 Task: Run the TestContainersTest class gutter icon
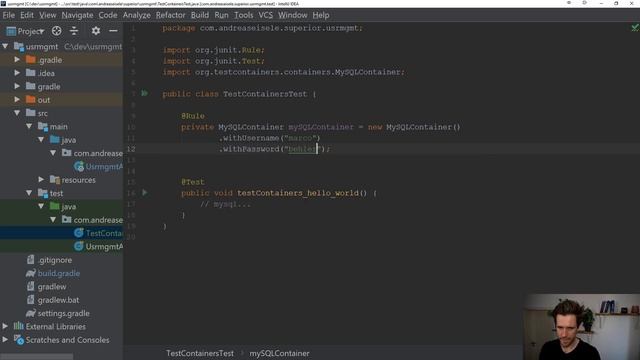pos(144,93)
